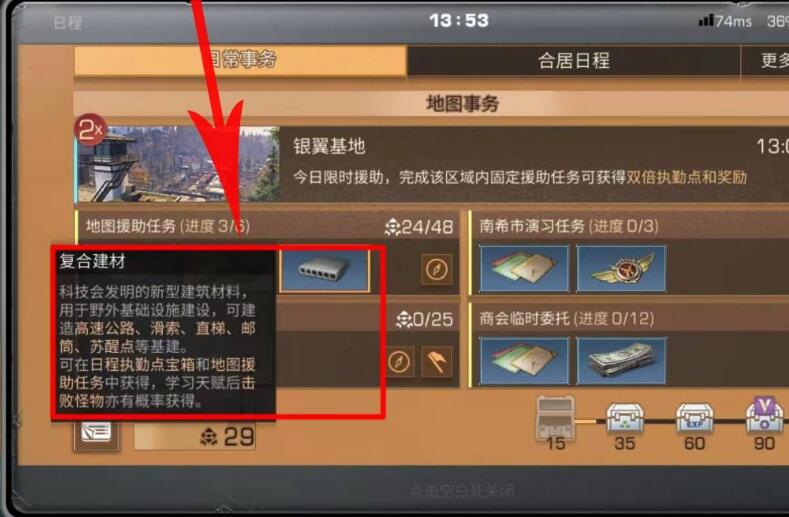Viewport: 789px width, 517px height.
Task: Open the map papers reward in 商会临时委托
Action: click(524, 361)
